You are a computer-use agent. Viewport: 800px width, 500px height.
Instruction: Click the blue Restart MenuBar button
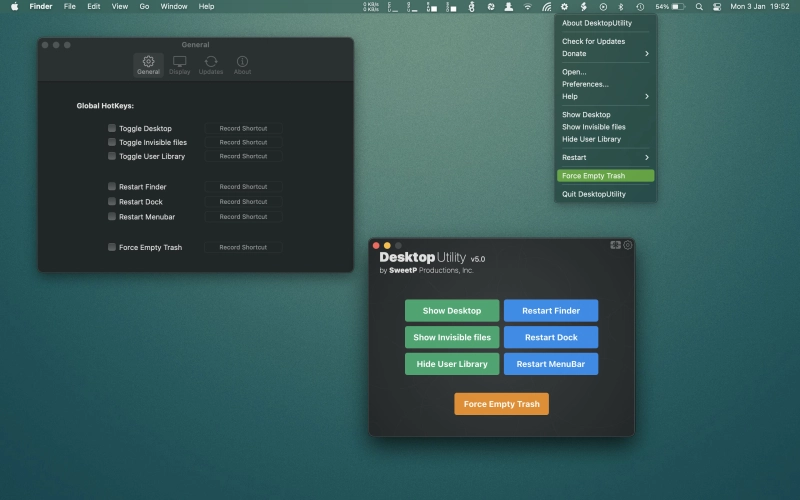click(551, 364)
